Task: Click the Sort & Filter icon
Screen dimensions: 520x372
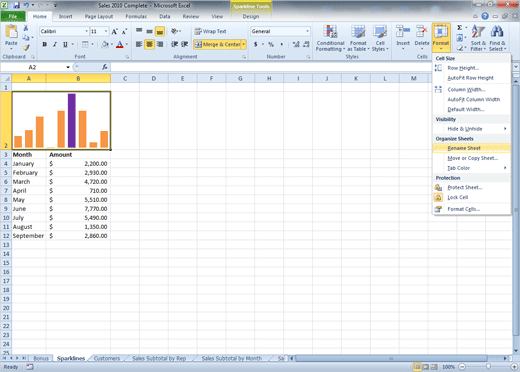Action: [x=478, y=32]
